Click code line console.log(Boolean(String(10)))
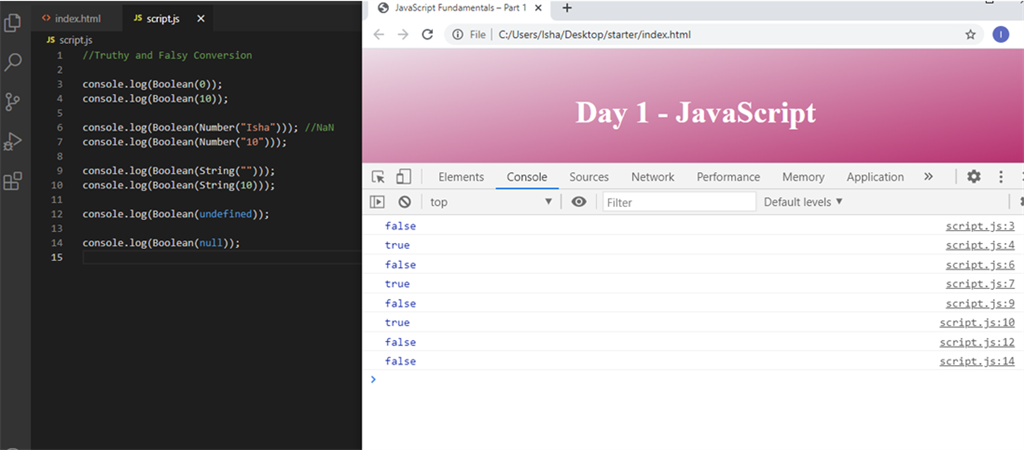Viewport: 1024px width, 450px height. click(179, 185)
